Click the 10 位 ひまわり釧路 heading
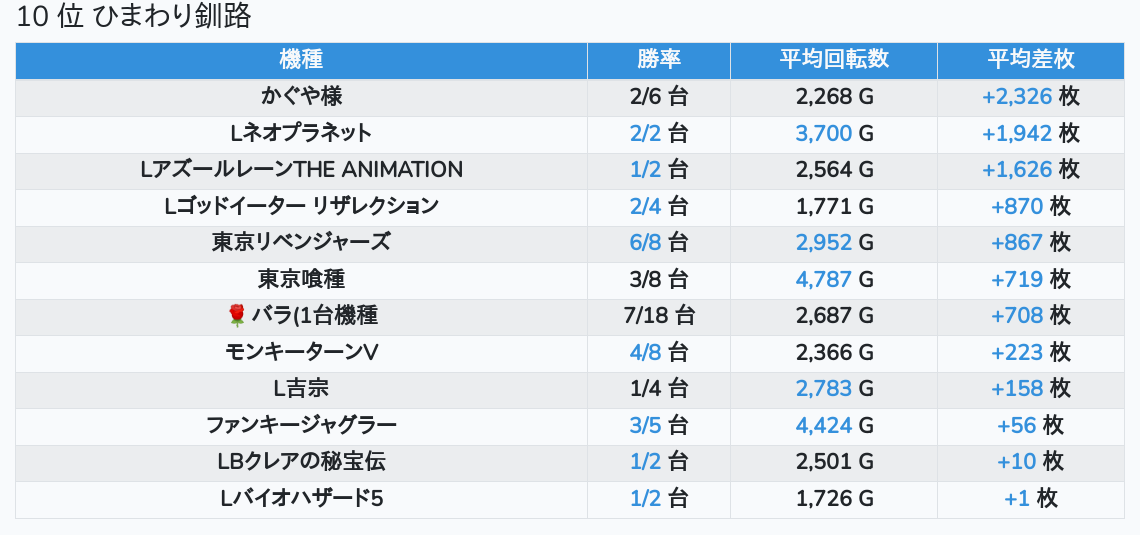This screenshot has height=535, width=1140. [x=134, y=17]
